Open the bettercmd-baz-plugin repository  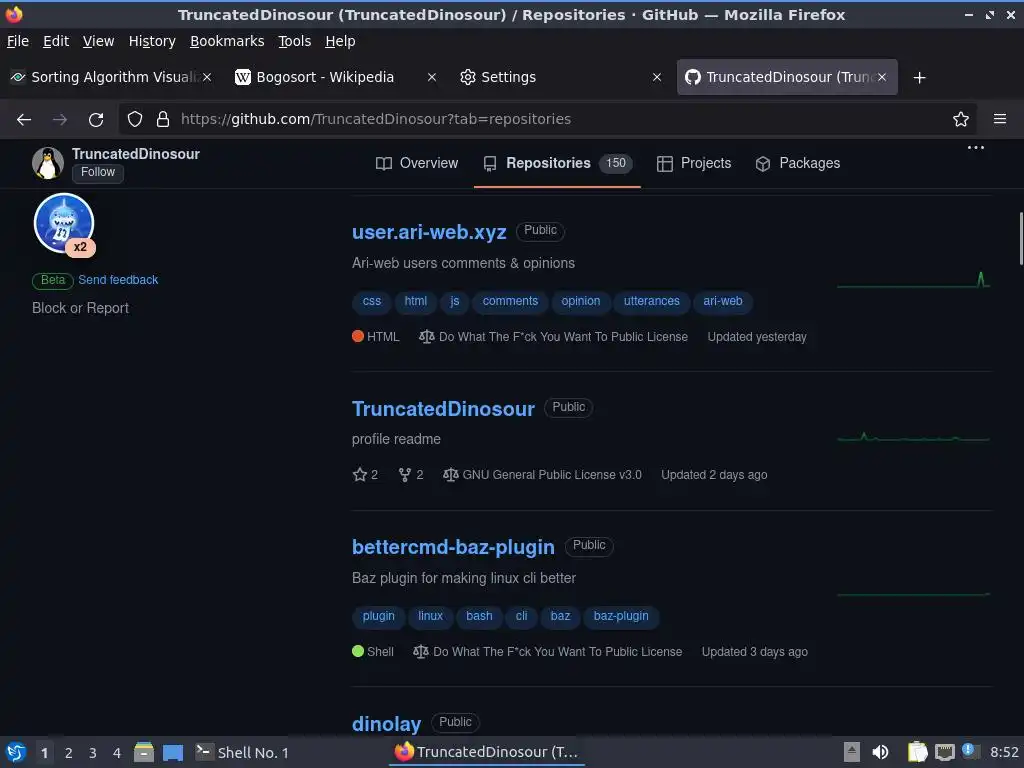click(x=453, y=547)
